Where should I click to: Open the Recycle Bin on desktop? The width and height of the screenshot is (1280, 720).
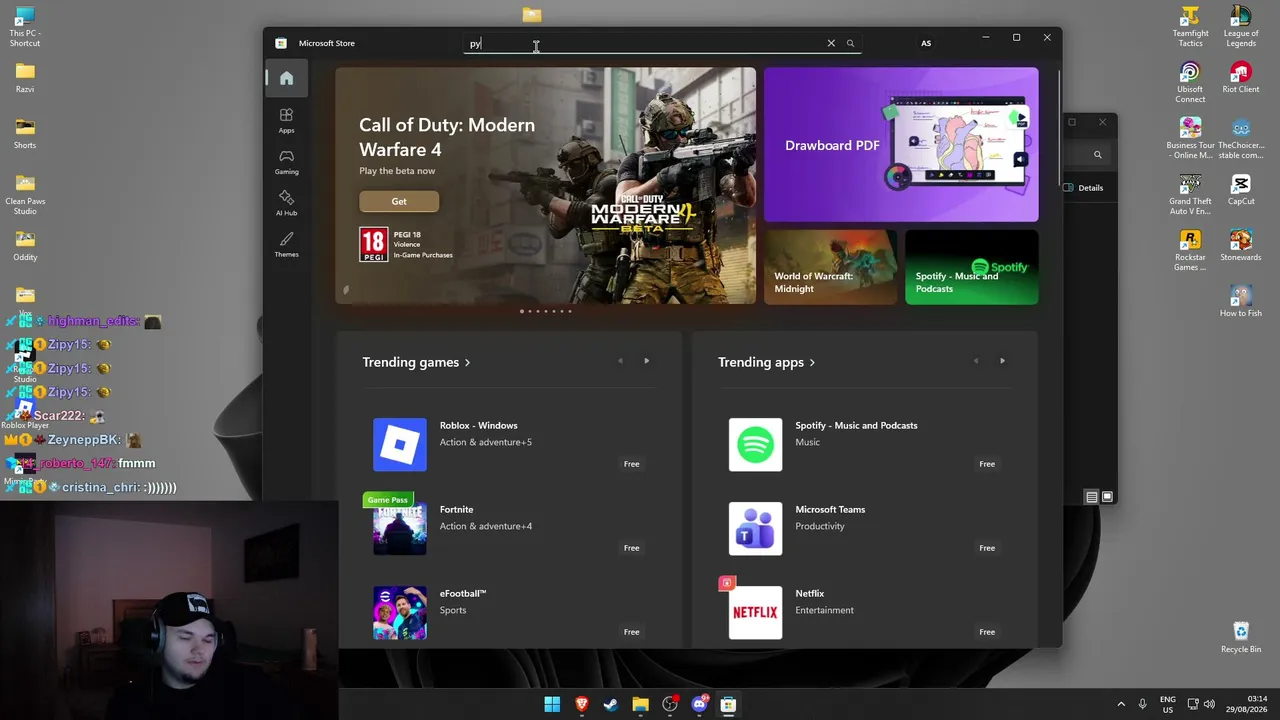1241,638
